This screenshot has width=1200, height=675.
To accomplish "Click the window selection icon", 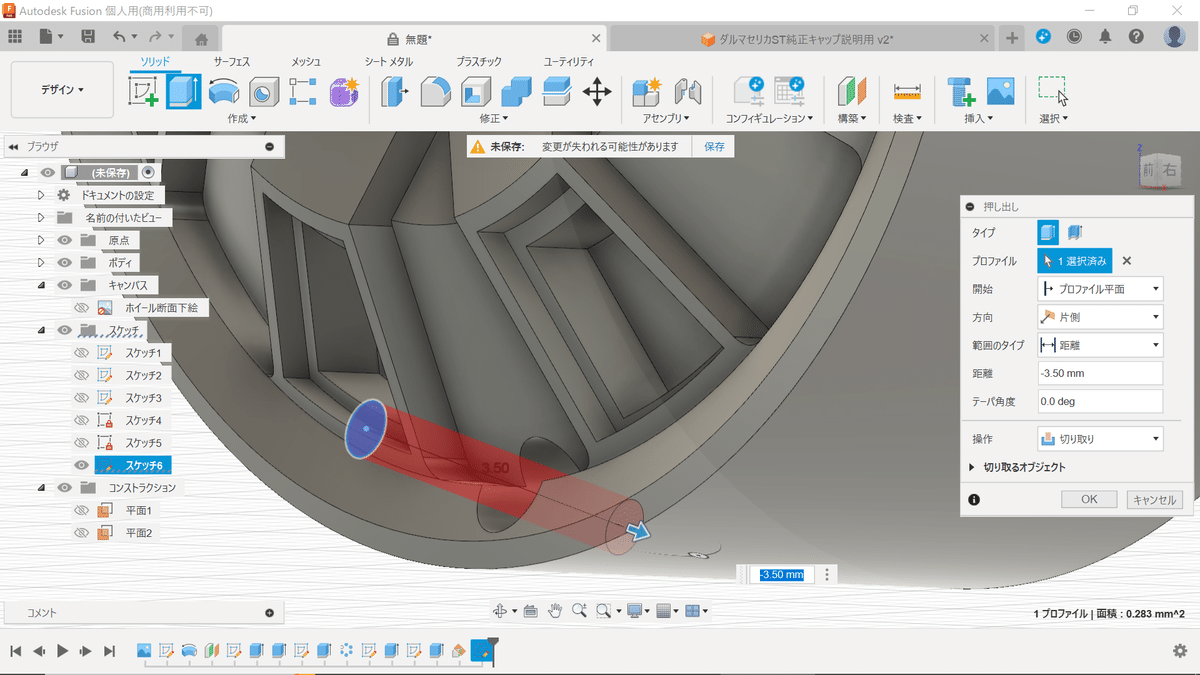I will pyautogui.click(x=1053, y=91).
